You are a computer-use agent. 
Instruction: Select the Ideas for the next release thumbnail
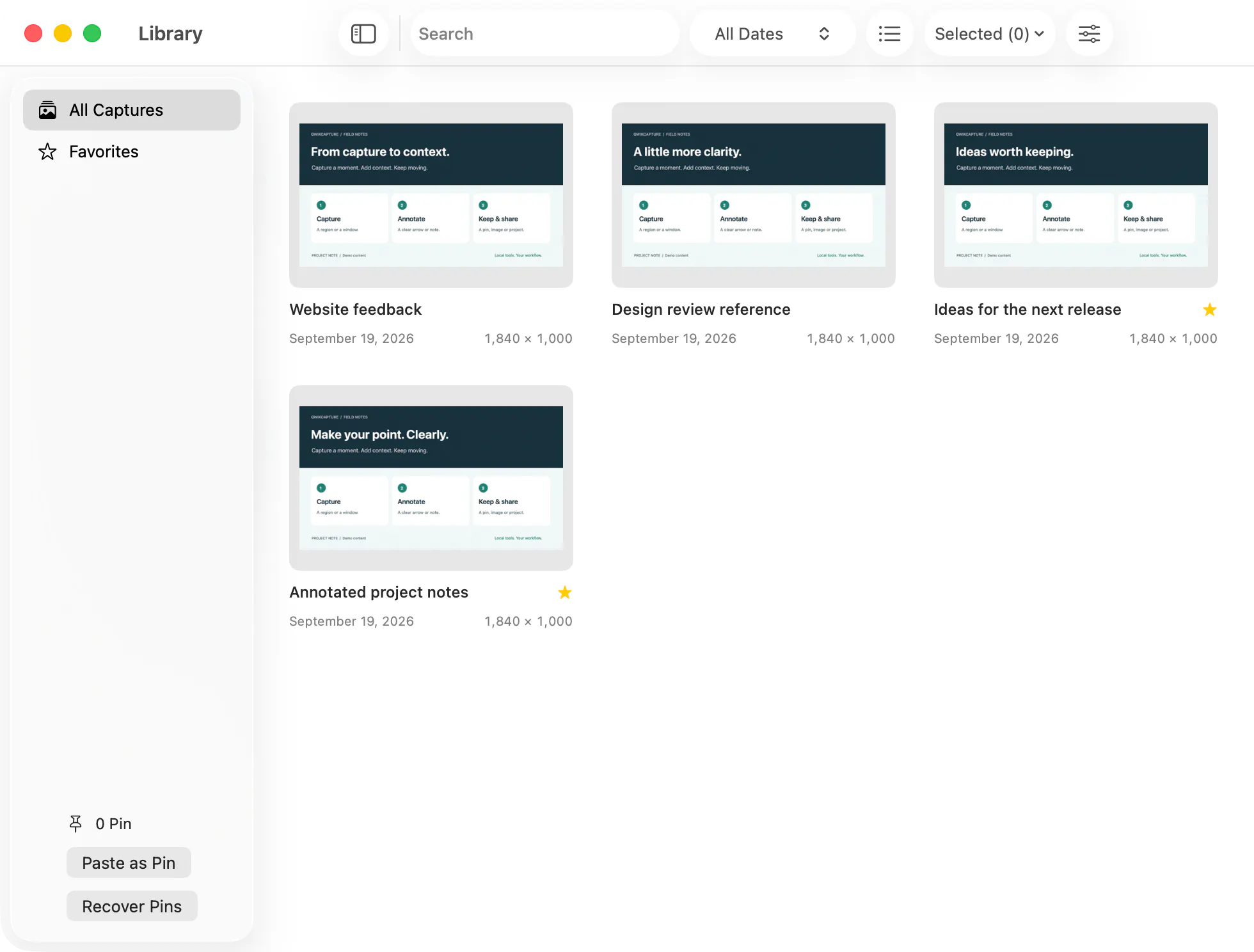(x=1076, y=195)
